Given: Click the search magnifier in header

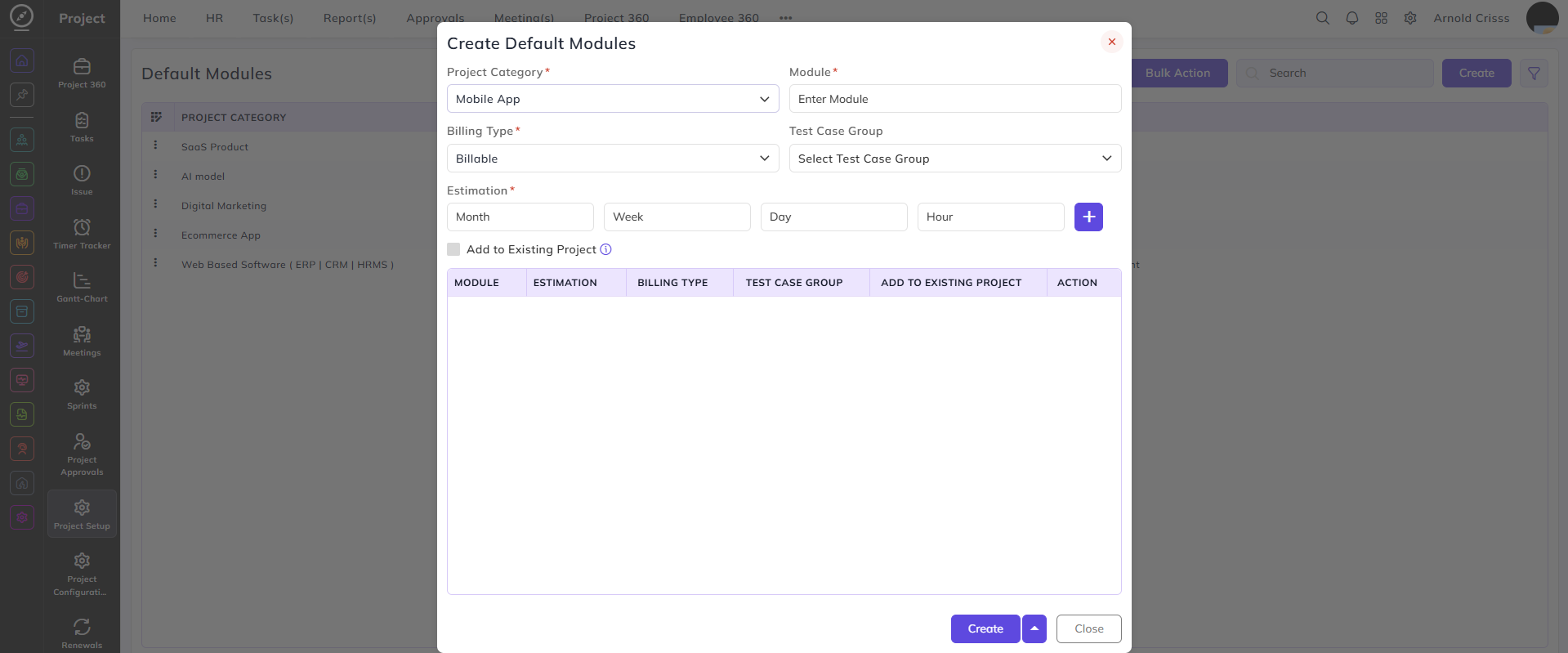Looking at the screenshot, I should coord(1322,18).
